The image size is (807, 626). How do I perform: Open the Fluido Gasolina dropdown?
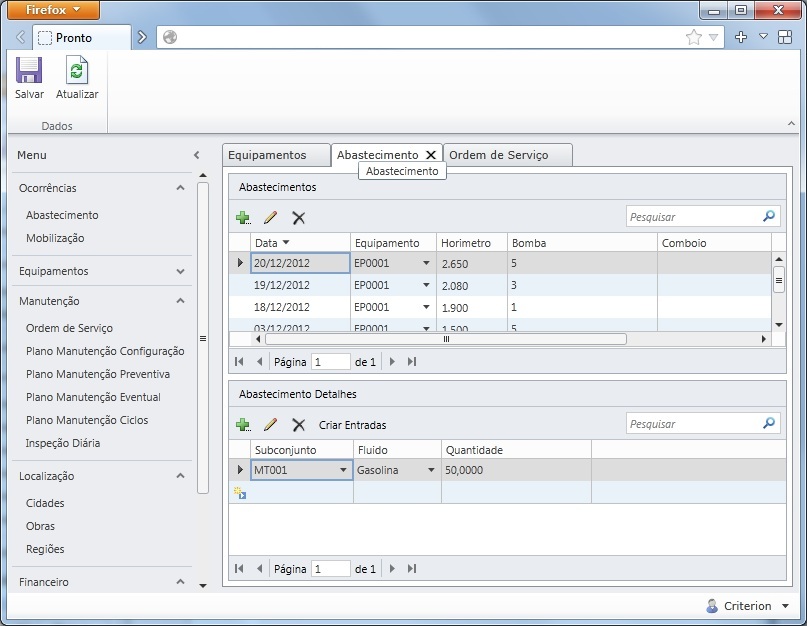(431, 470)
